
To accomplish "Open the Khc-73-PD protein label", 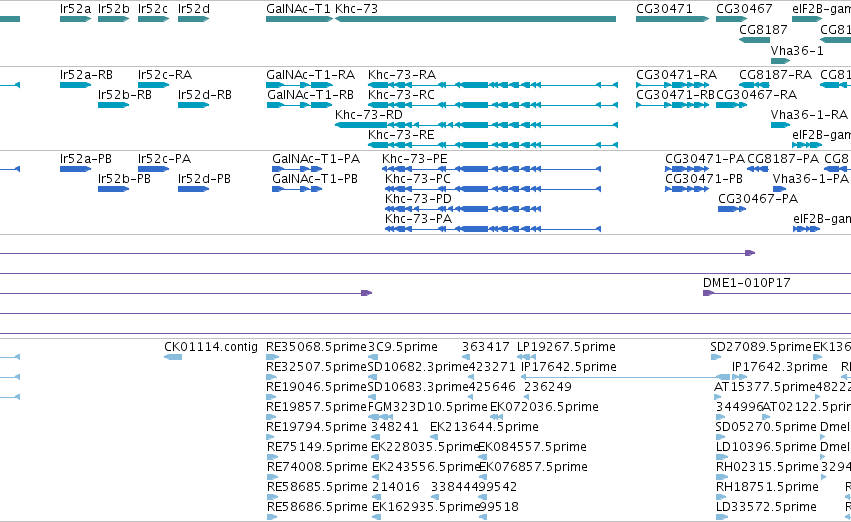I will click(418, 199).
